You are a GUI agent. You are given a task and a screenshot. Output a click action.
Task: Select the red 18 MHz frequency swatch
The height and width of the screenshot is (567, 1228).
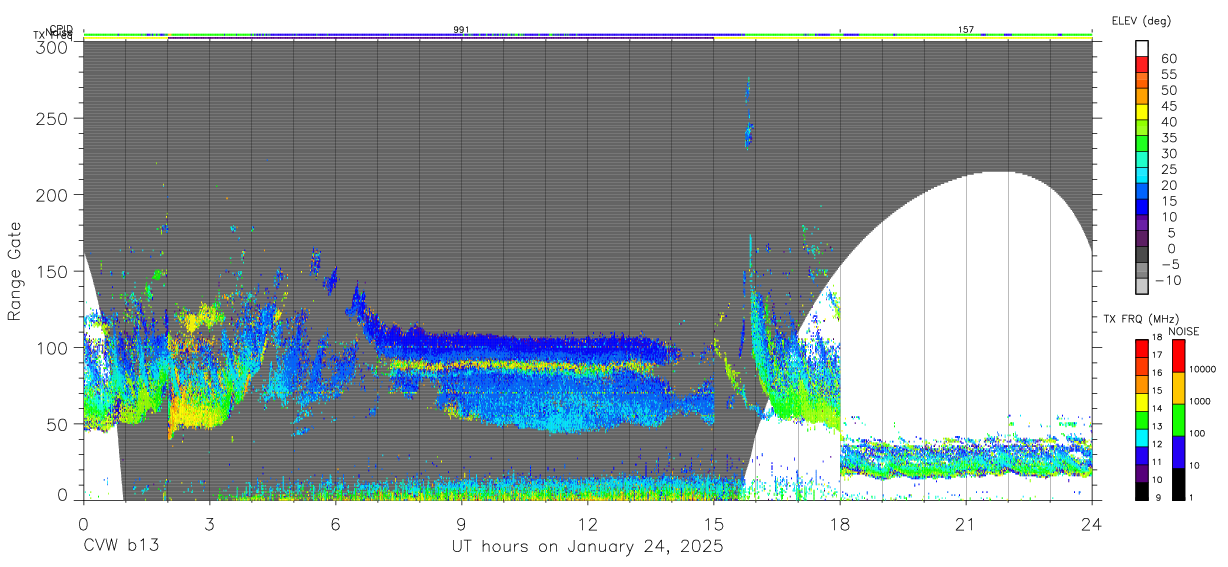(x=1142, y=348)
